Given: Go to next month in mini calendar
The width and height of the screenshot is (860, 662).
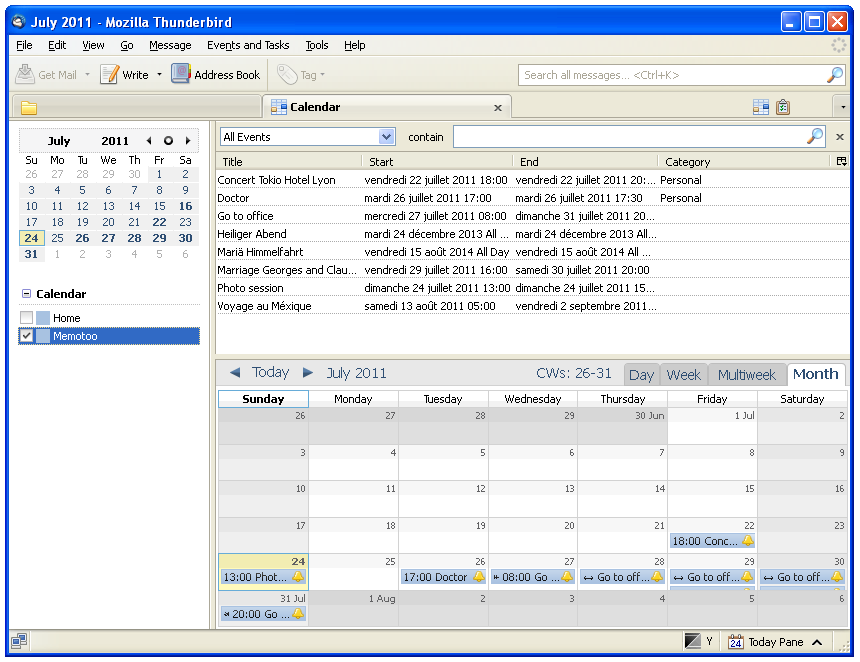Looking at the screenshot, I should [188, 141].
